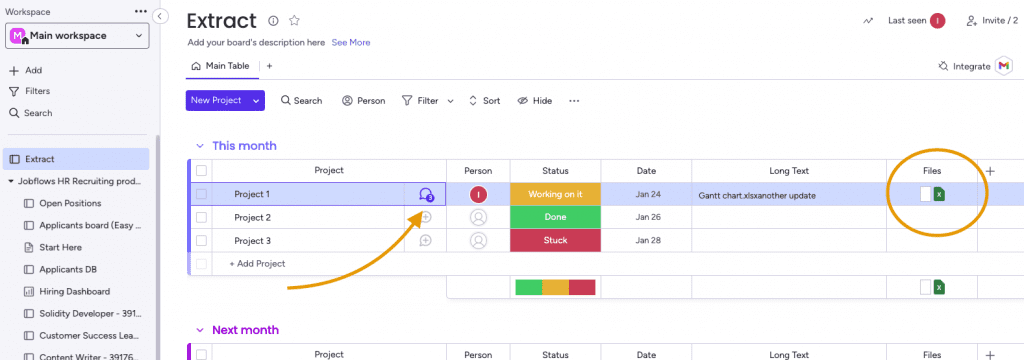Image resolution: width=1024 pixels, height=360 pixels.
Task: Open the New Project dropdown arrow
Action: (257, 101)
